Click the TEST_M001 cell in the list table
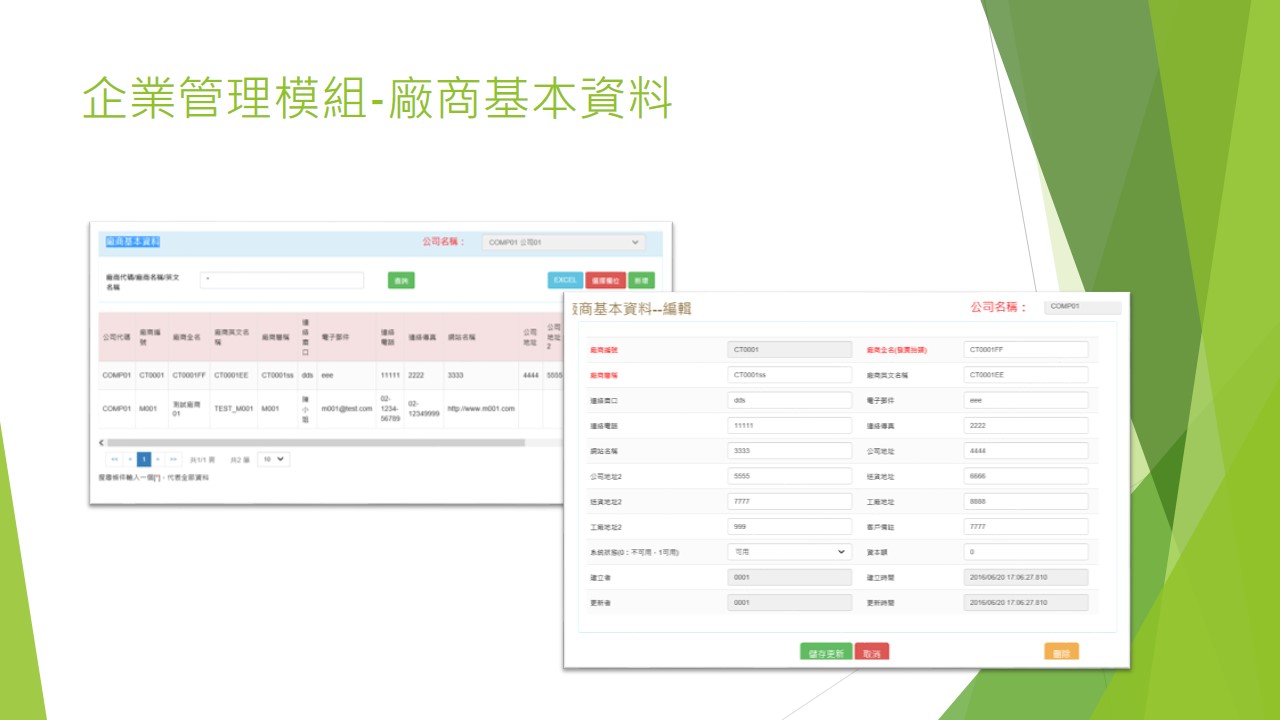Image resolution: width=1280 pixels, height=720 pixels. pos(234,408)
